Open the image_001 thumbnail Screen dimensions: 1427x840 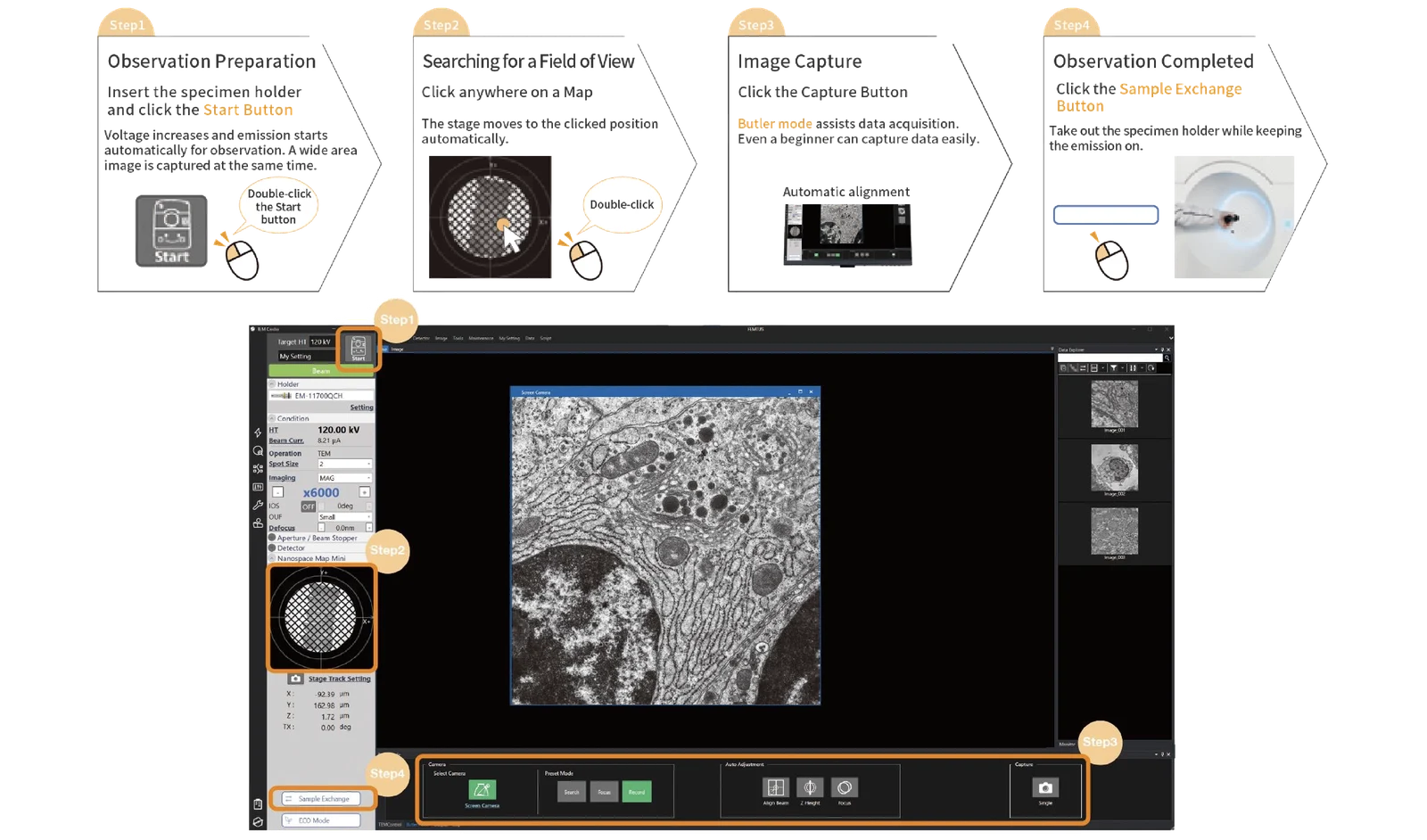1114,404
